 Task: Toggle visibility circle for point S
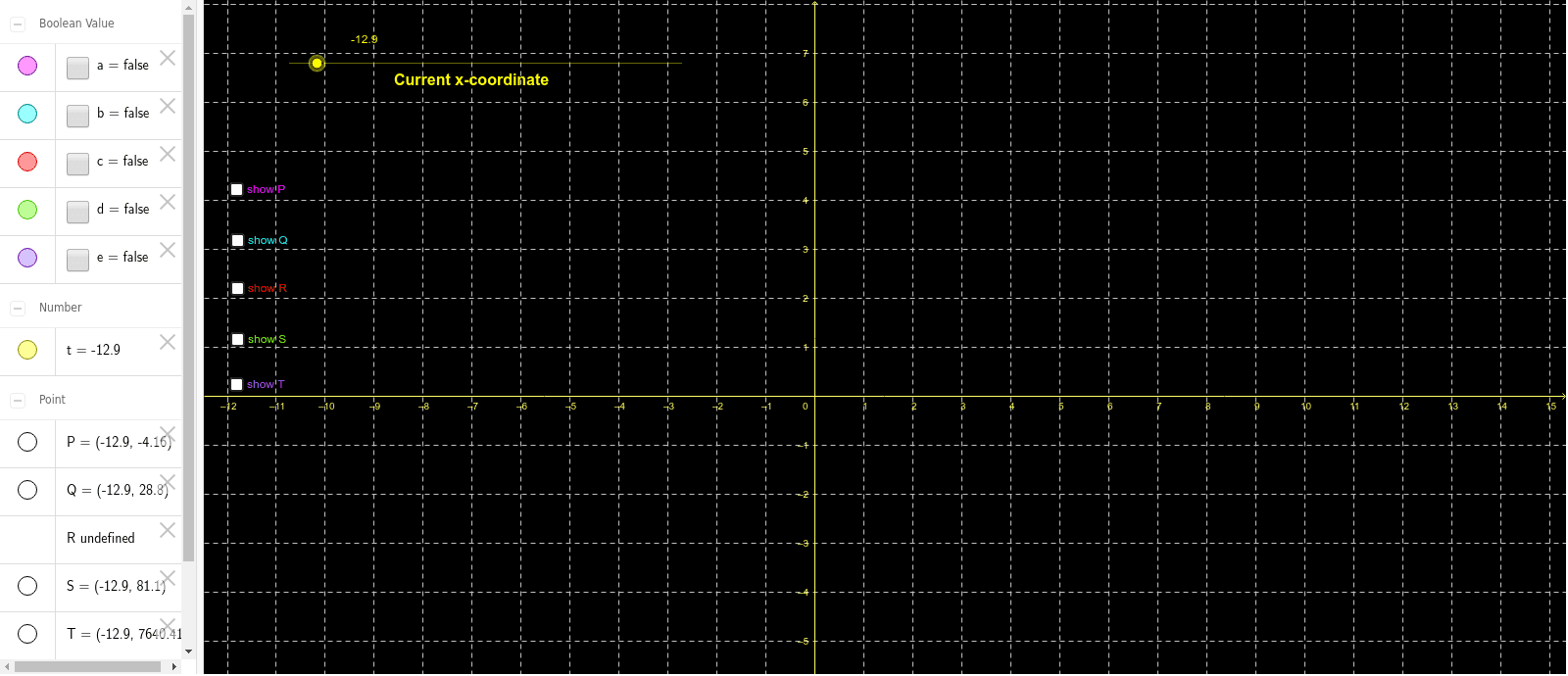(27, 586)
